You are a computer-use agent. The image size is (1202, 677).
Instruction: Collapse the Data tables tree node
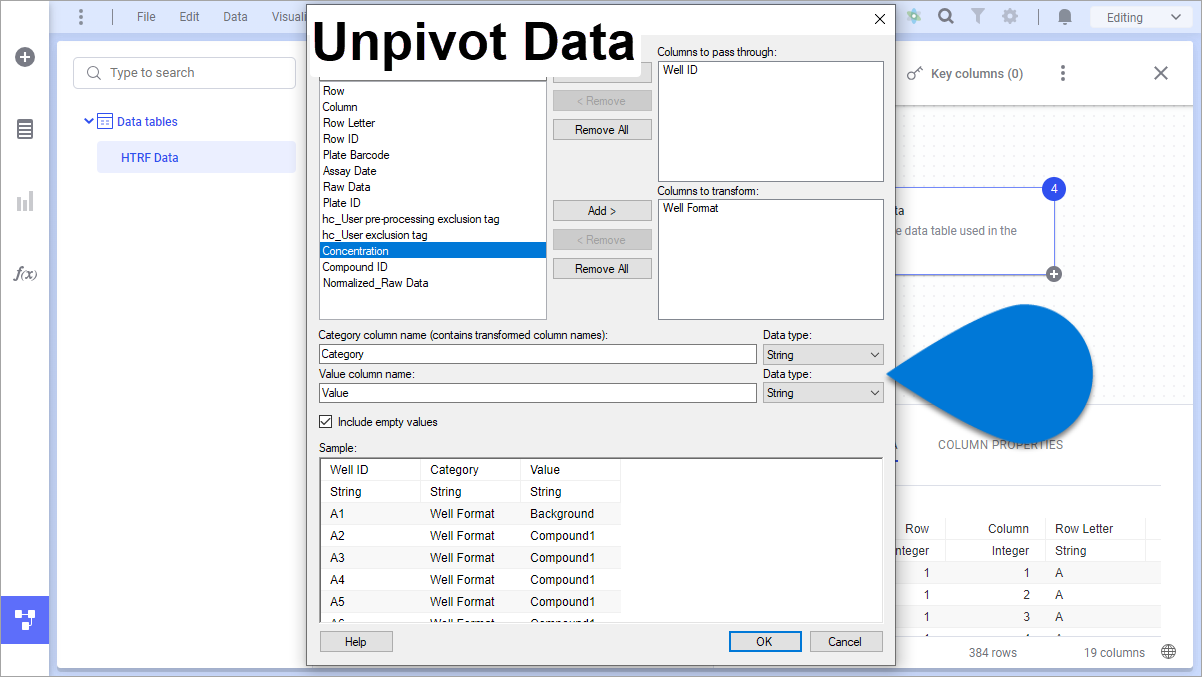(x=89, y=122)
